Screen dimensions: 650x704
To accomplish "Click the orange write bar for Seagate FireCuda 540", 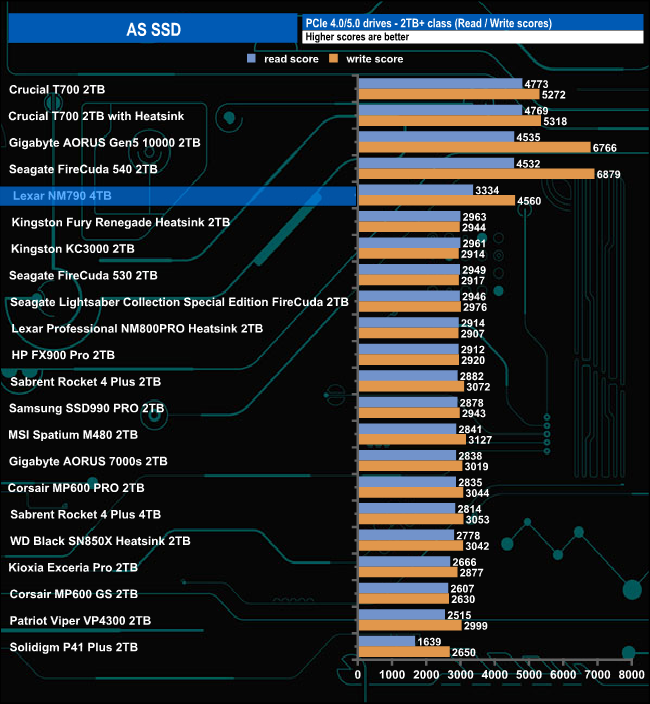I will tap(476, 174).
